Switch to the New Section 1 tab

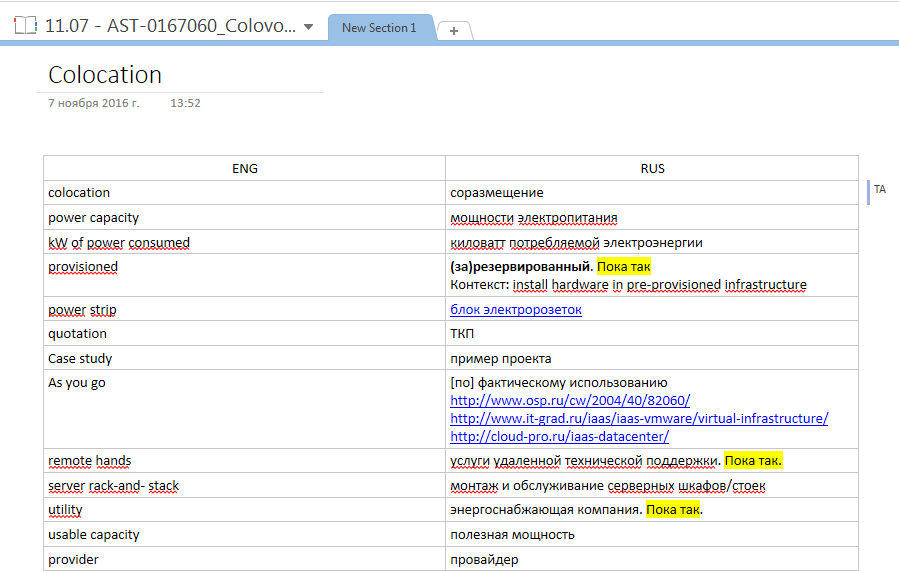[x=379, y=28]
